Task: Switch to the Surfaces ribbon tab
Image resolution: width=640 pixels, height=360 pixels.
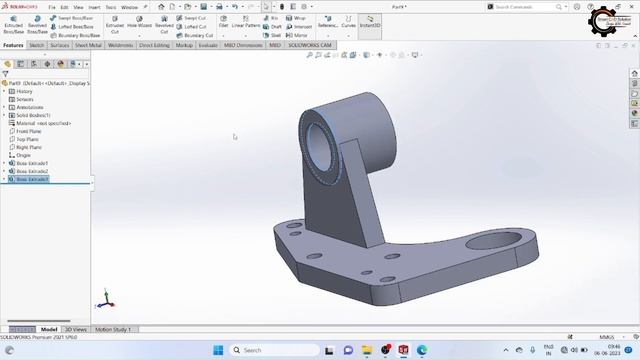Action: (60, 45)
